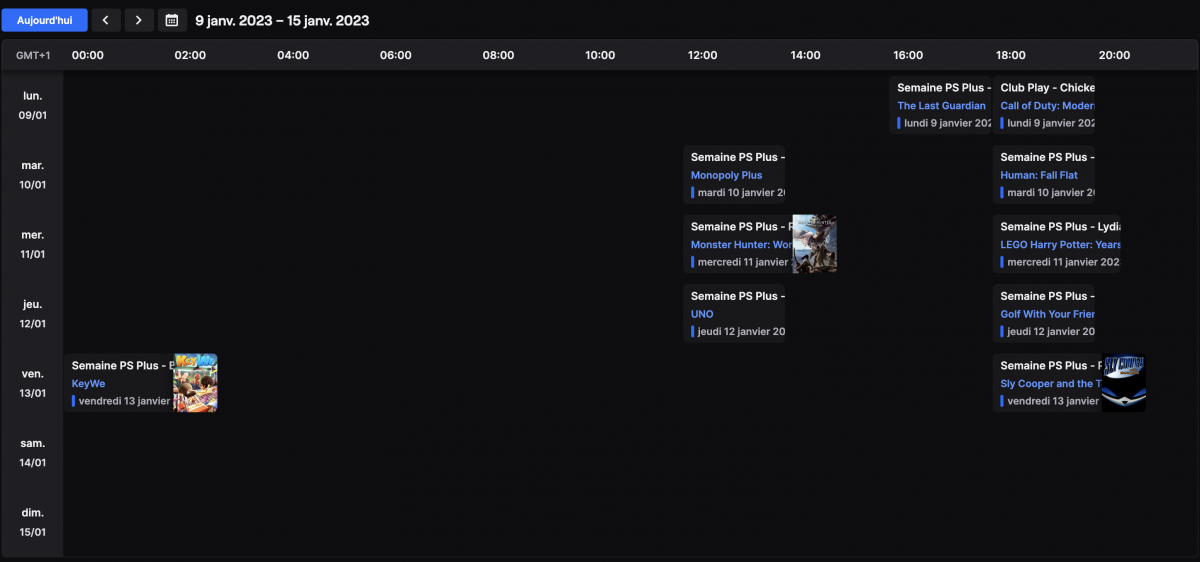The height and width of the screenshot is (562, 1200).
Task: Click the Aujourd'hui button
Action: point(44,20)
